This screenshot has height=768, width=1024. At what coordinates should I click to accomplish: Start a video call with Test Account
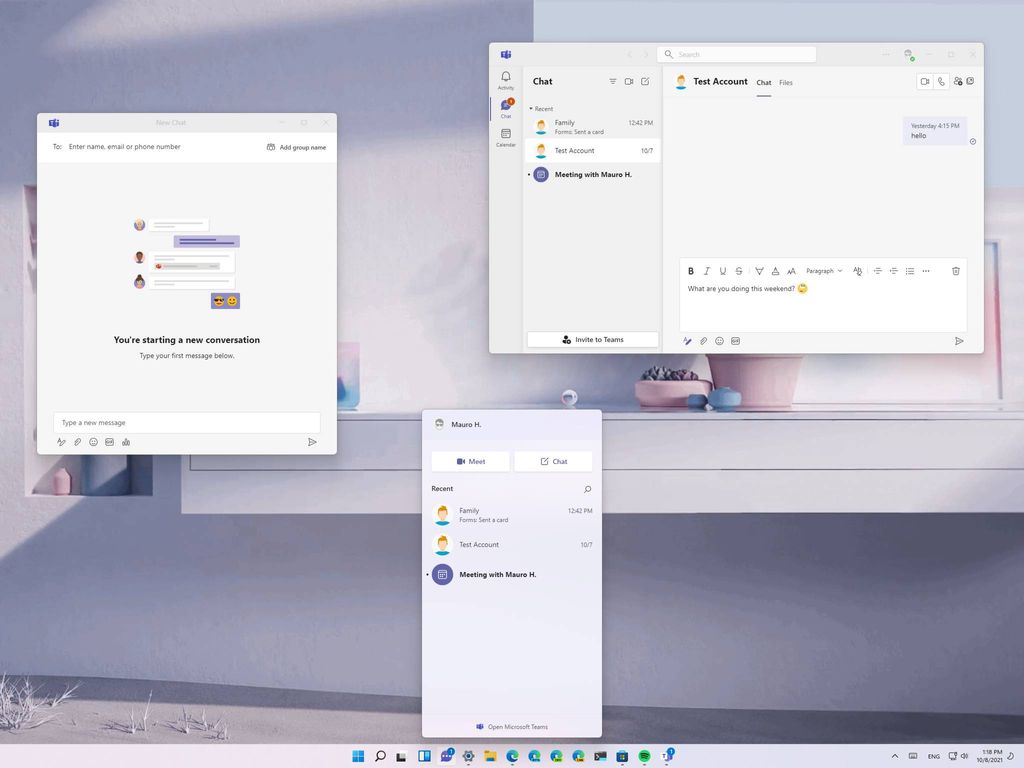coord(925,81)
